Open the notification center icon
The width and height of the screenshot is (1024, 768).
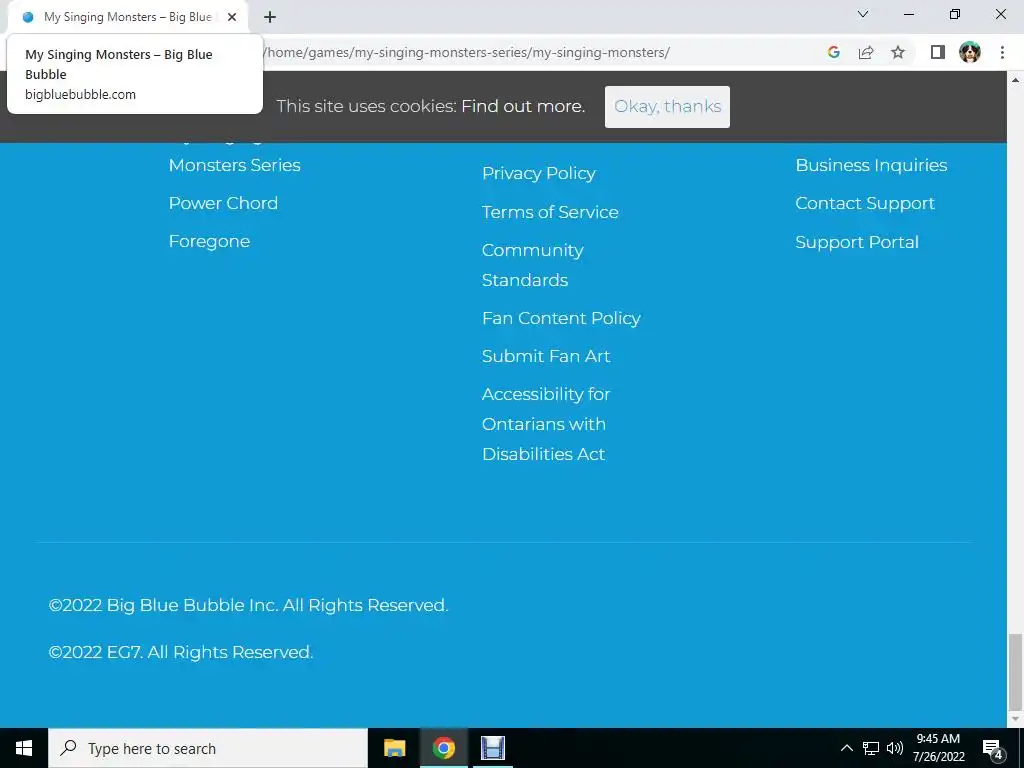pyautogui.click(x=993, y=748)
